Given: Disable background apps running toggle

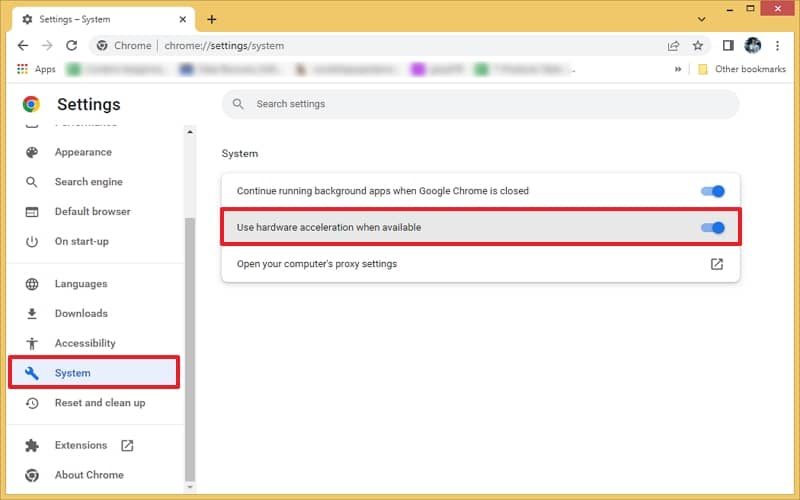Looking at the screenshot, I should tap(712, 191).
